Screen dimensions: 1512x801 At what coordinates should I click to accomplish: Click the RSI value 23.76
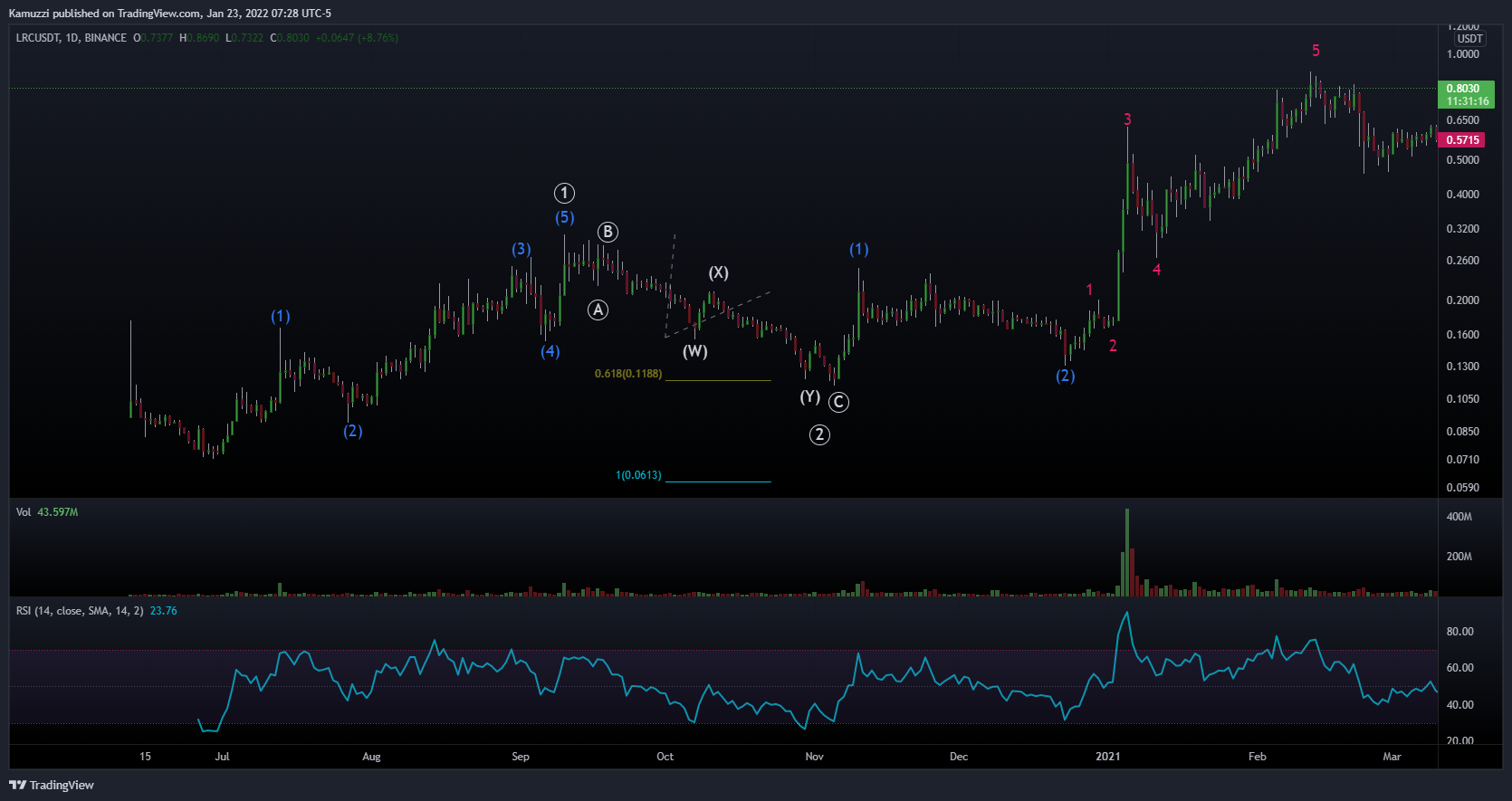coord(164,611)
